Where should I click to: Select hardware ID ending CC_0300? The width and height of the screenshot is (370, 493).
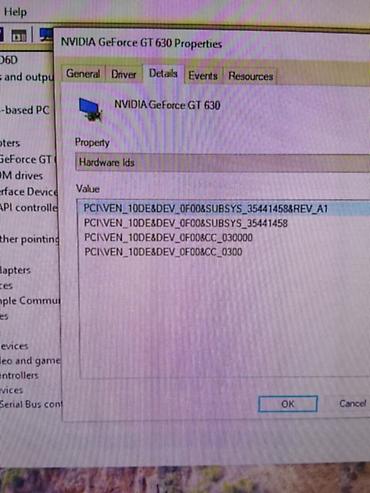(163, 252)
